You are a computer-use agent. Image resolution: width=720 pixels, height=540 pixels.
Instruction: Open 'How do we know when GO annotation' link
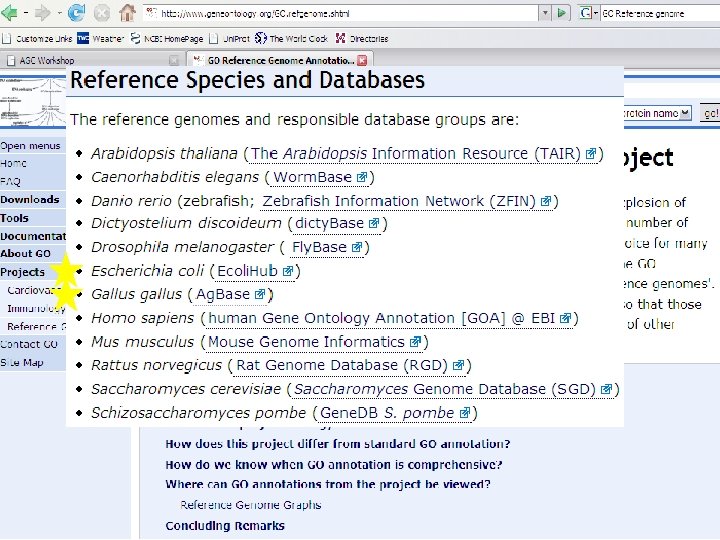(x=334, y=465)
